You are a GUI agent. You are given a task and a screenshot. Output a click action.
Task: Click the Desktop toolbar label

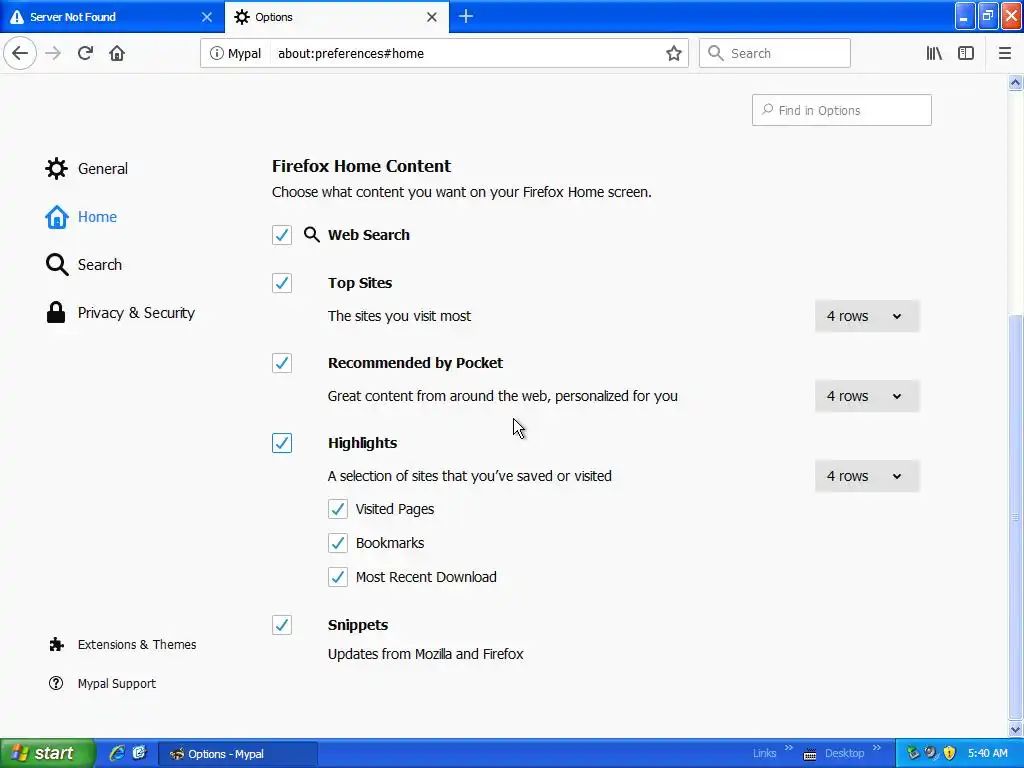pos(844,754)
